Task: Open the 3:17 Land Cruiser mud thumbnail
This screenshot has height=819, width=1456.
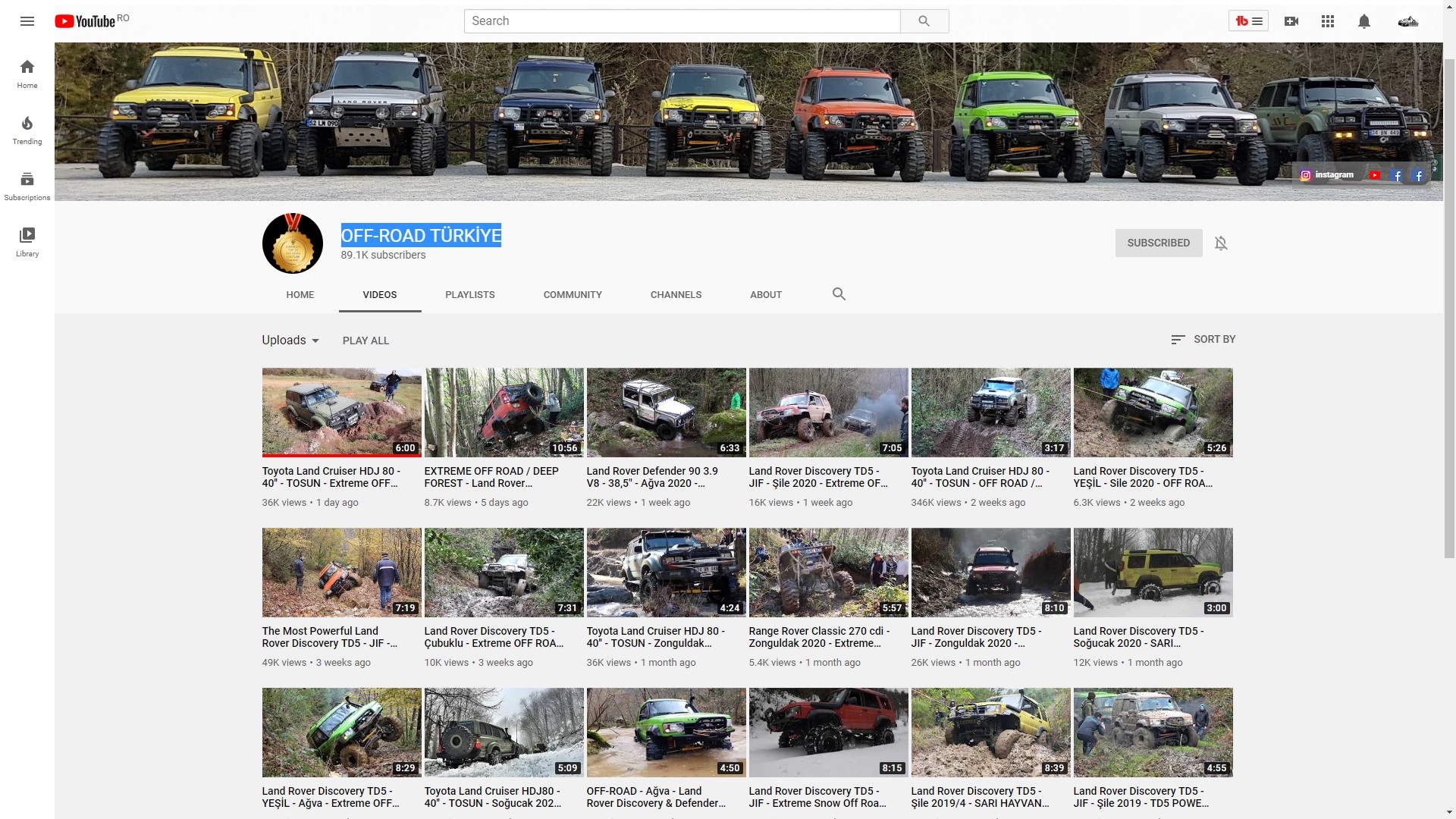Action: 991,413
